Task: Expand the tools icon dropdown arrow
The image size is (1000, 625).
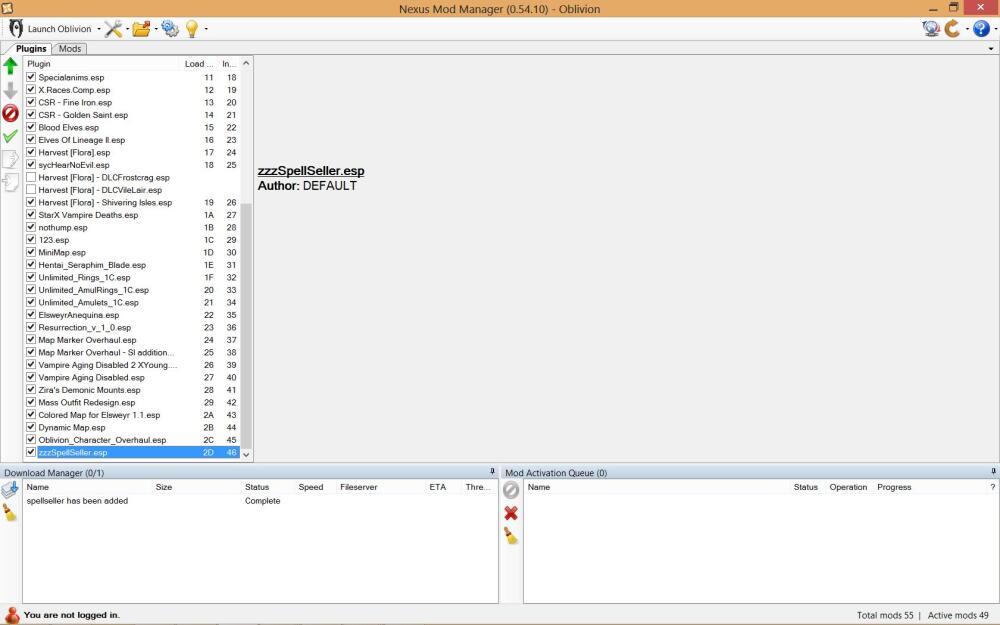Action: coord(127,29)
